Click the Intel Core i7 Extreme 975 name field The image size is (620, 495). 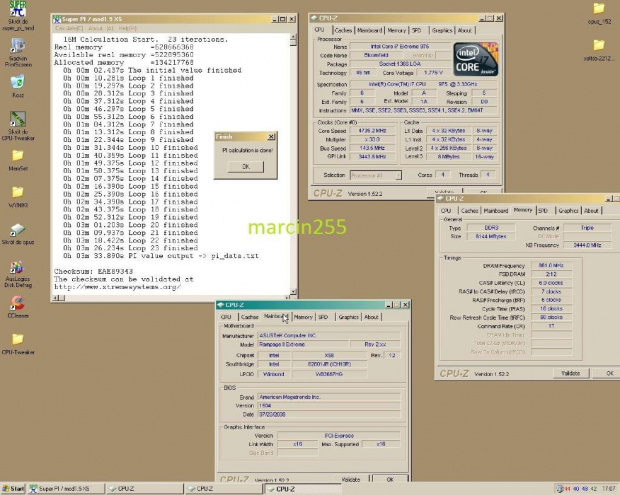[x=400, y=46]
